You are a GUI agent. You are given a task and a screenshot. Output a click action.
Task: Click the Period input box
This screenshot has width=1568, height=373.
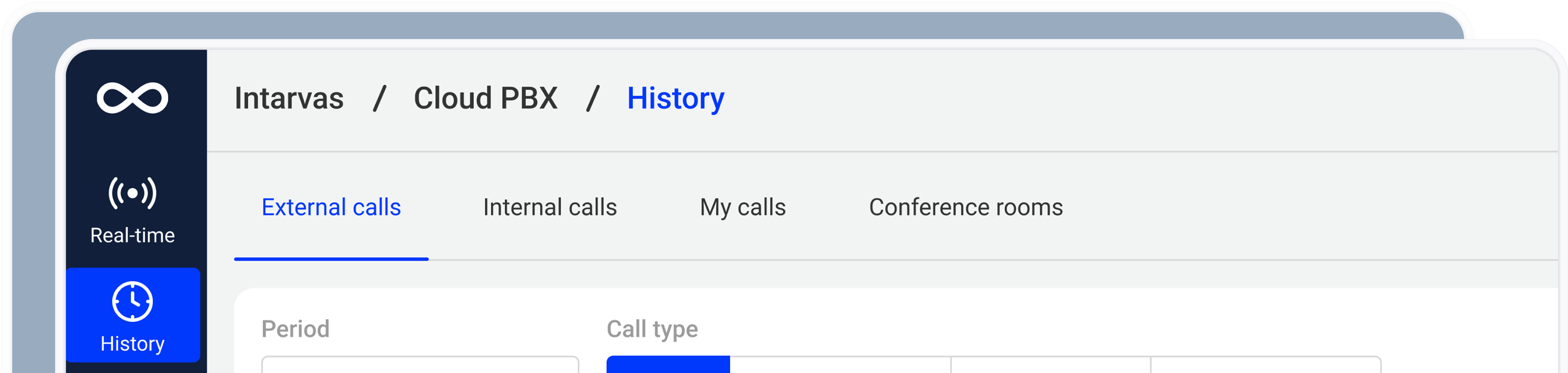pyautogui.click(x=420, y=365)
